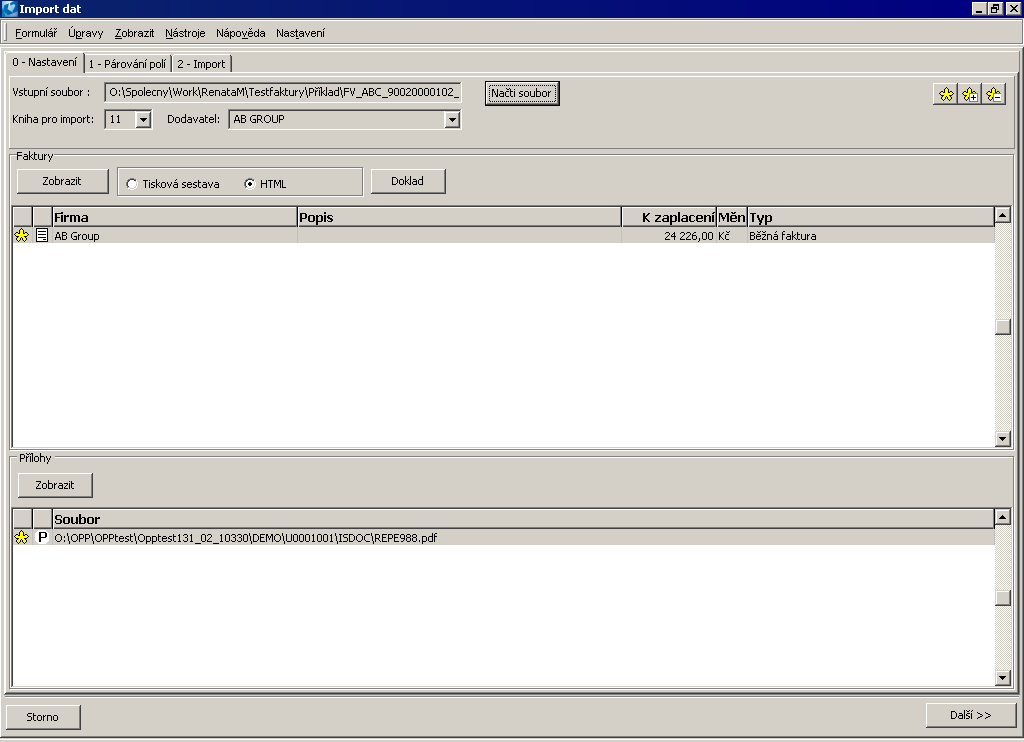Click the star-plus selection icon
This screenshot has width=1024, height=742.
[971, 94]
